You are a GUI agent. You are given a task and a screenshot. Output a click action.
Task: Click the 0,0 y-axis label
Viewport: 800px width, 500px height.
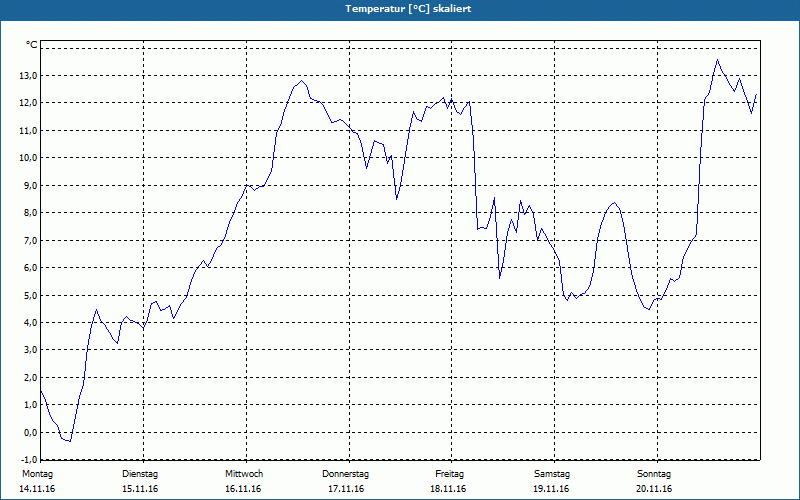(x=31, y=432)
